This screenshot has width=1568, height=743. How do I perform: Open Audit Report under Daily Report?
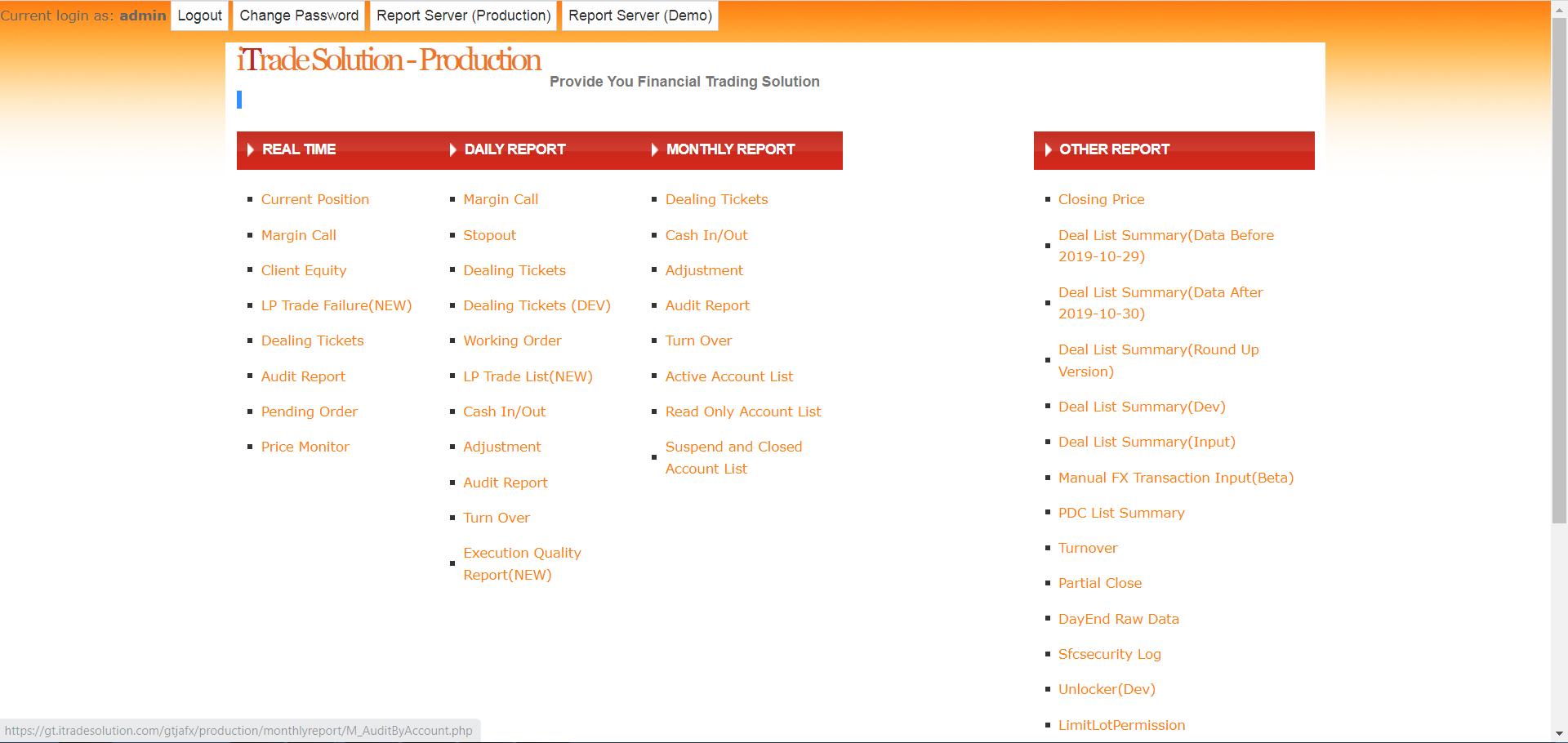506,483
